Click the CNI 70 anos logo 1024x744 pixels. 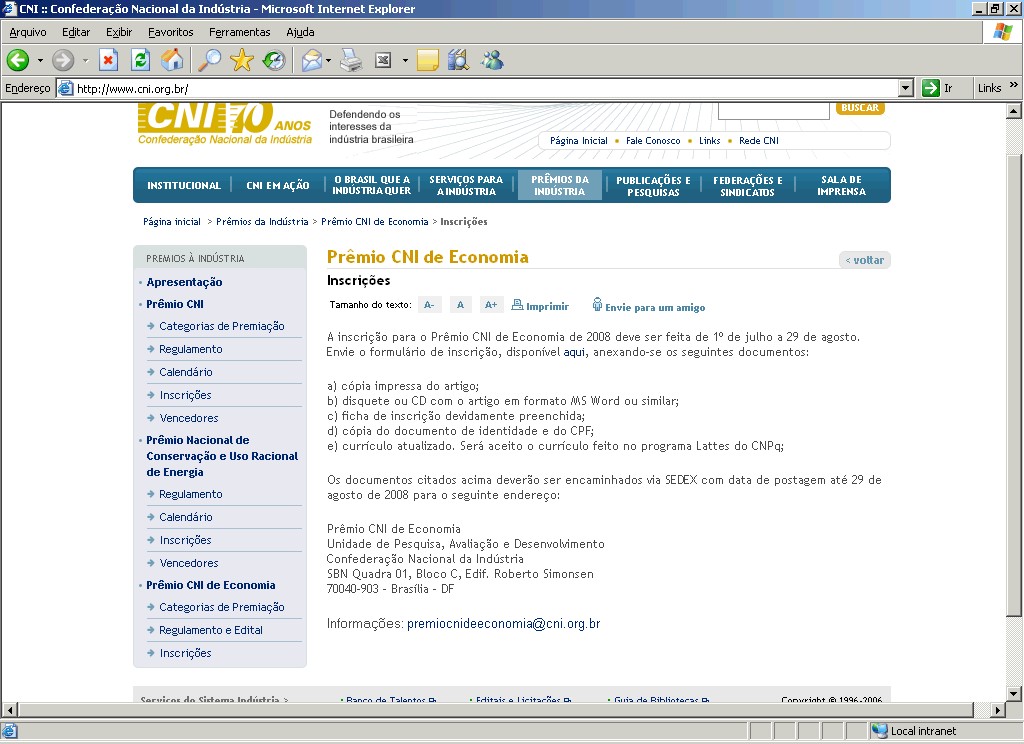tap(225, 123)
